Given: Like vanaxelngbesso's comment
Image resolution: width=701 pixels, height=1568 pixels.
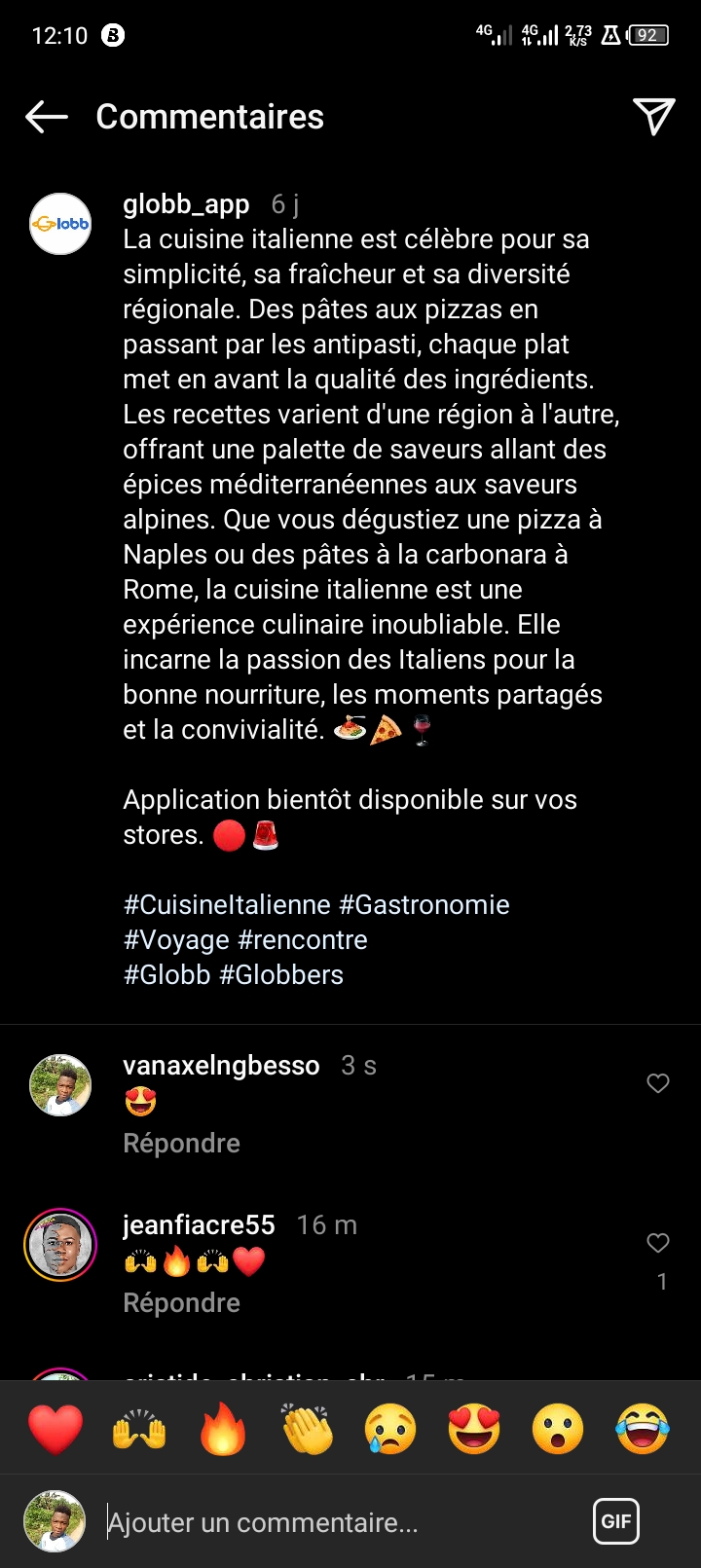Looking at the screenshot, I should click(x=658, y=1083).
